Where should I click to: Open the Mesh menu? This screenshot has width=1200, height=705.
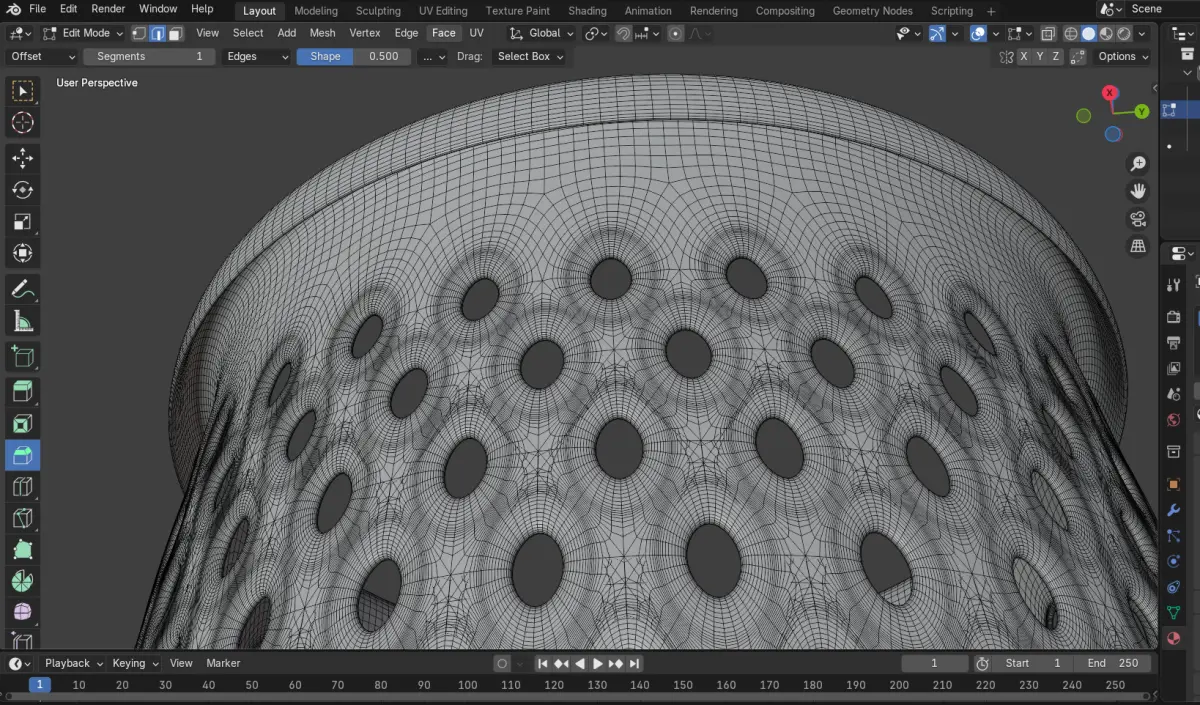click(322, 33)
